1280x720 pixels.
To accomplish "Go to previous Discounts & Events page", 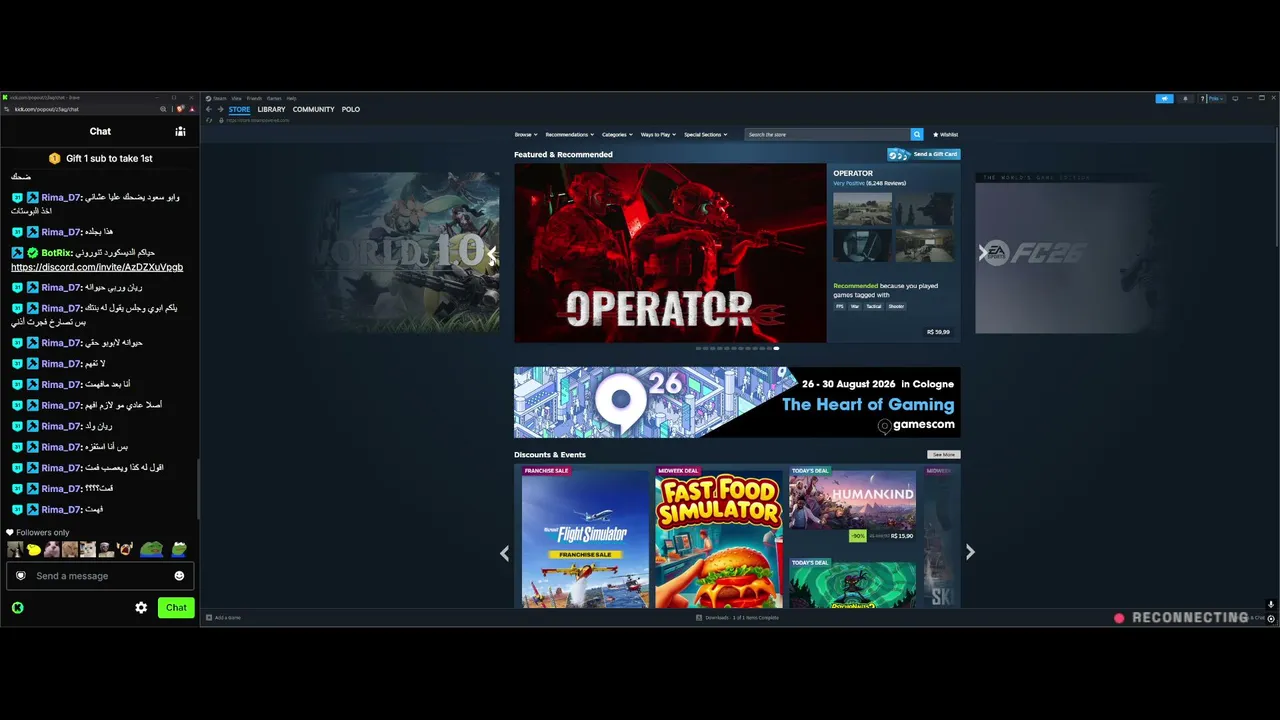I will click(x=504, y=552).
